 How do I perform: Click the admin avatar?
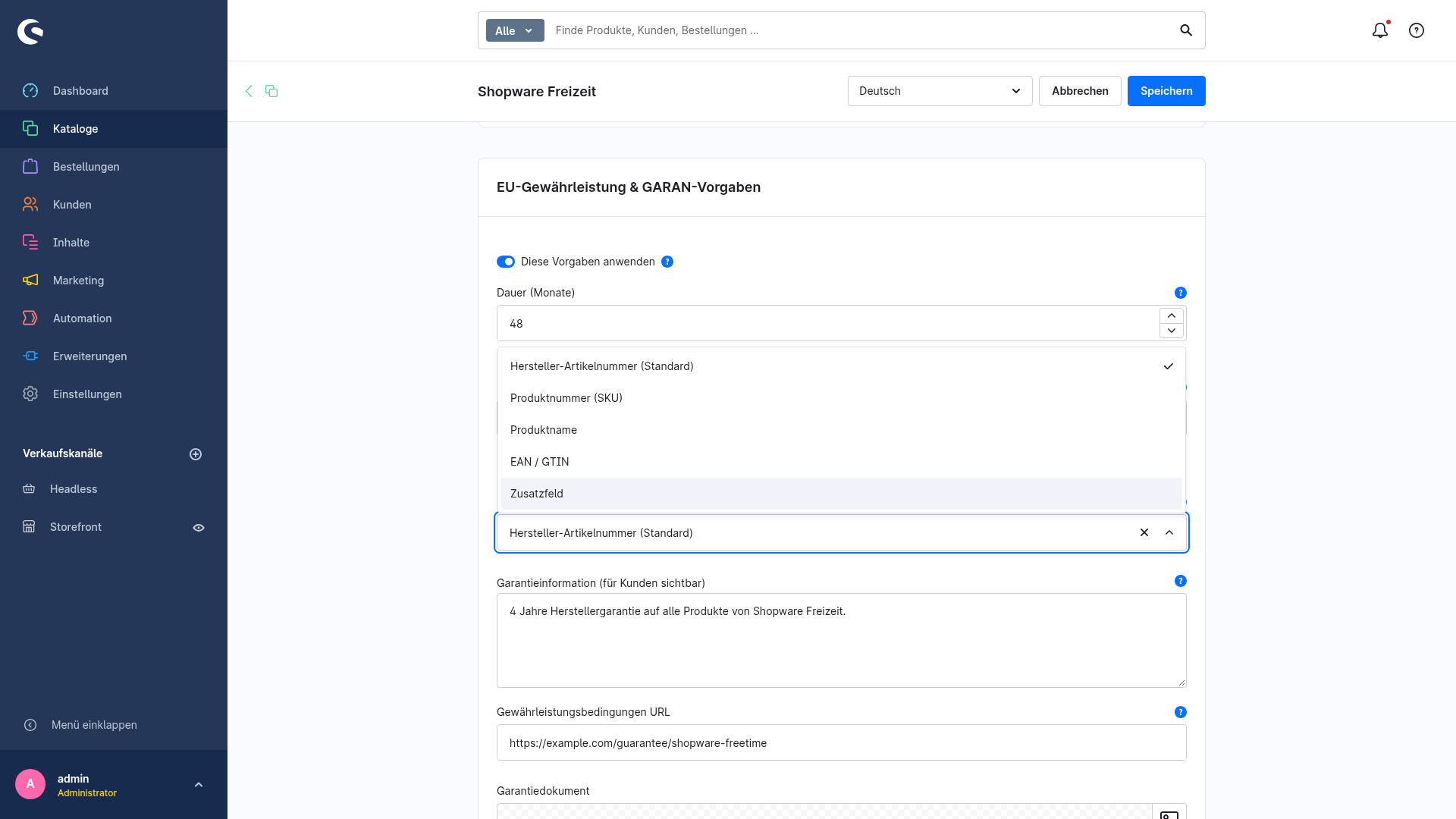[30, 784]
